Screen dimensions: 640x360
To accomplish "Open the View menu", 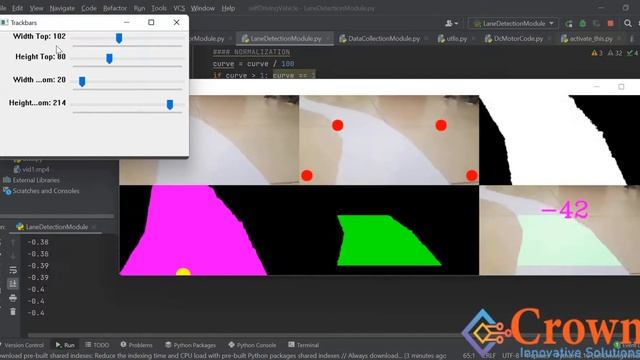I will click(x=36, y=8).
